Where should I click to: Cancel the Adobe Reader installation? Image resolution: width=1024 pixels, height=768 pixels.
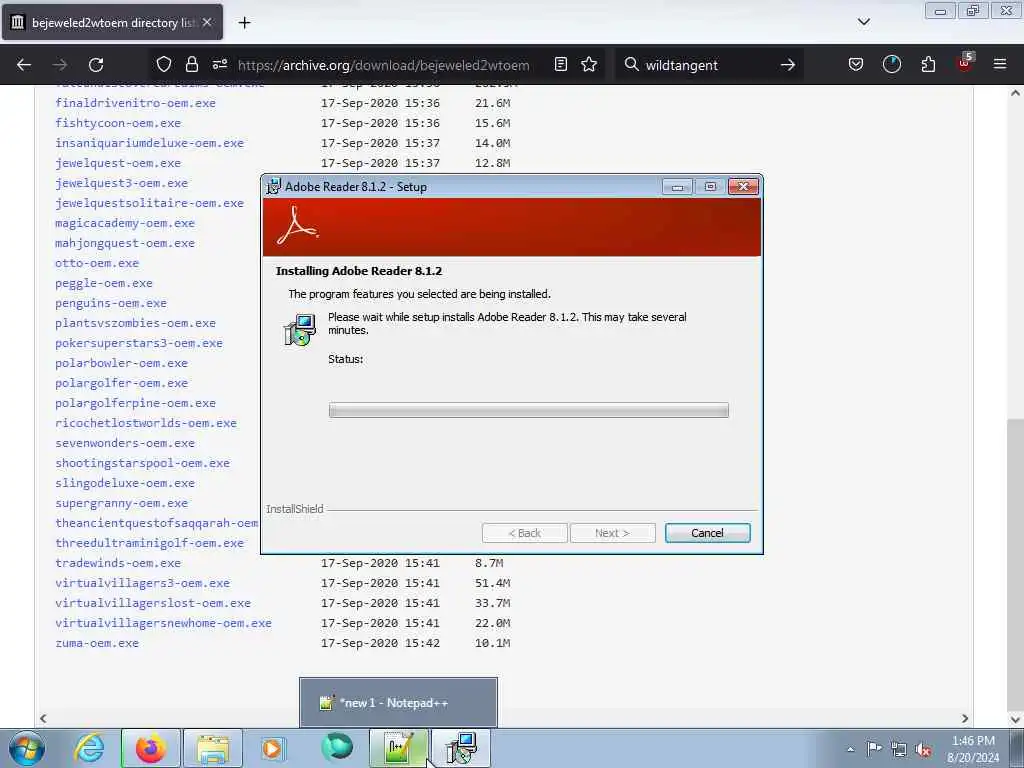(x=707, y=533)
